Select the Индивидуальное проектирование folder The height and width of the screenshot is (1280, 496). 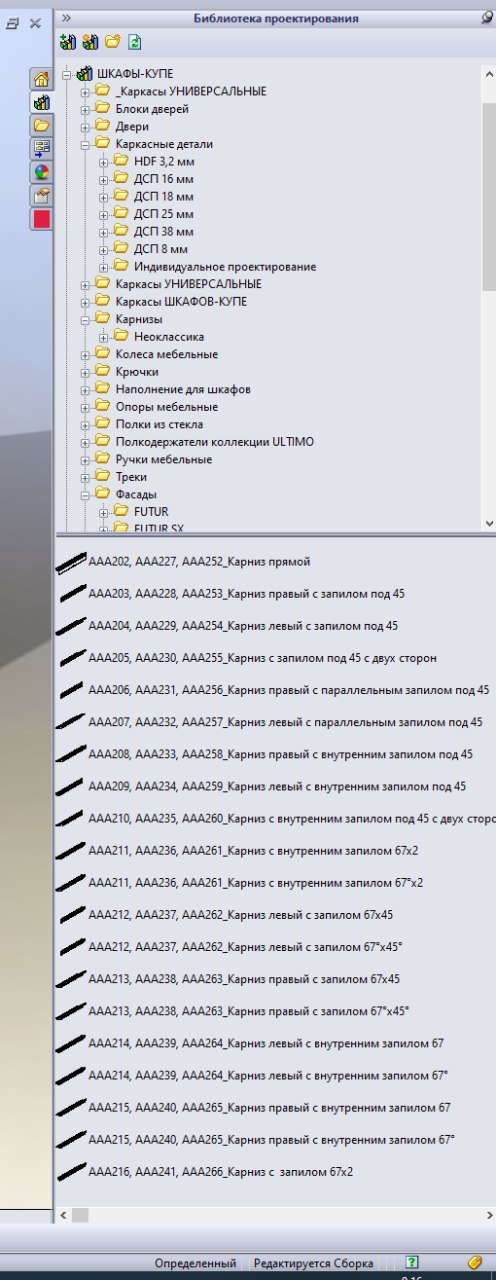tap(225, 267)
